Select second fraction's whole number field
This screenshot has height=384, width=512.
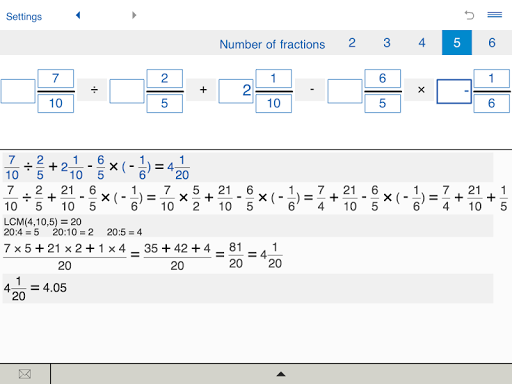coord(127,91)
